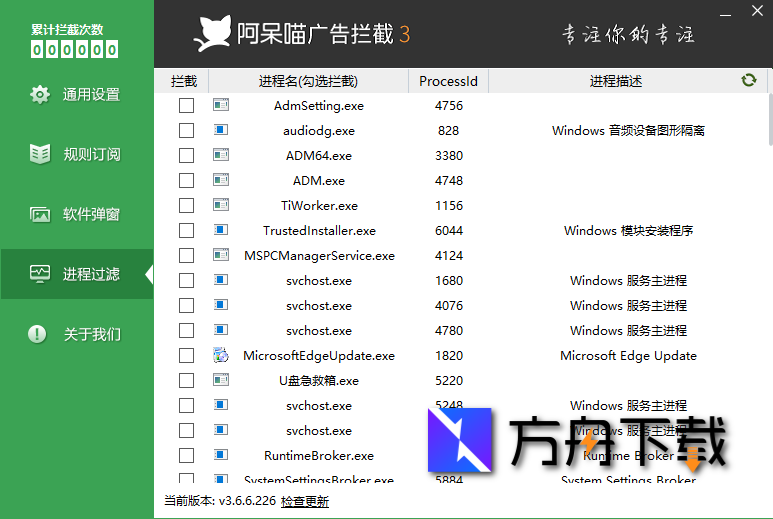Select the 进程过滤 sidebar tab
This screenshot has width=773, height=519.
[77, 274]
